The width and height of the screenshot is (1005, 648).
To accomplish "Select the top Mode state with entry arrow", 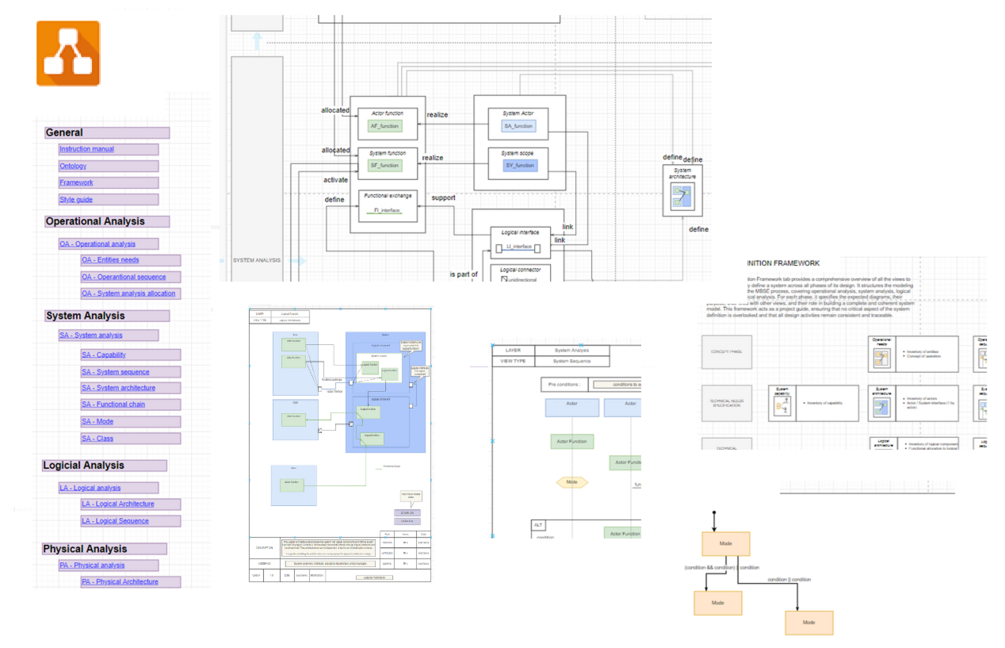I will pyautogui.click(x=726, y=544).
